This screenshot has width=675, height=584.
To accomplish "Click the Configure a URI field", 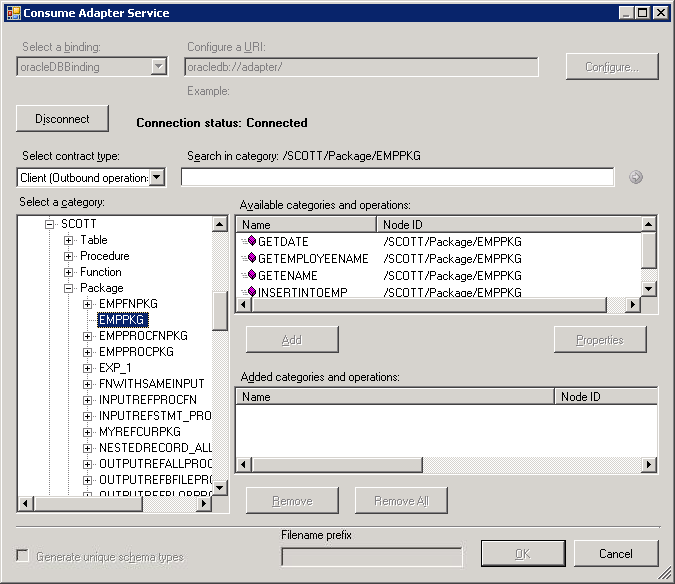I will (362, 67).
